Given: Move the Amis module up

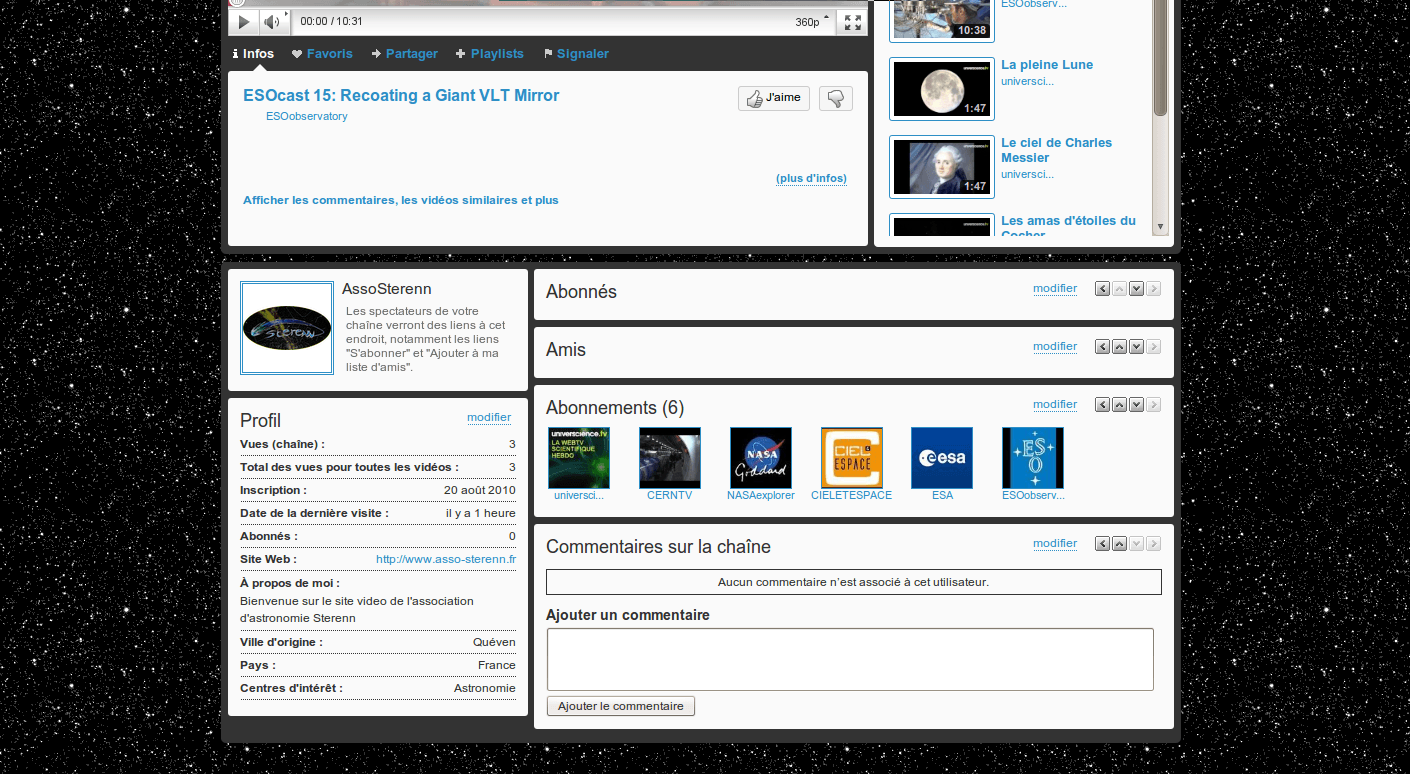Looking at the screenshot, I should [x=1119, y=347].
